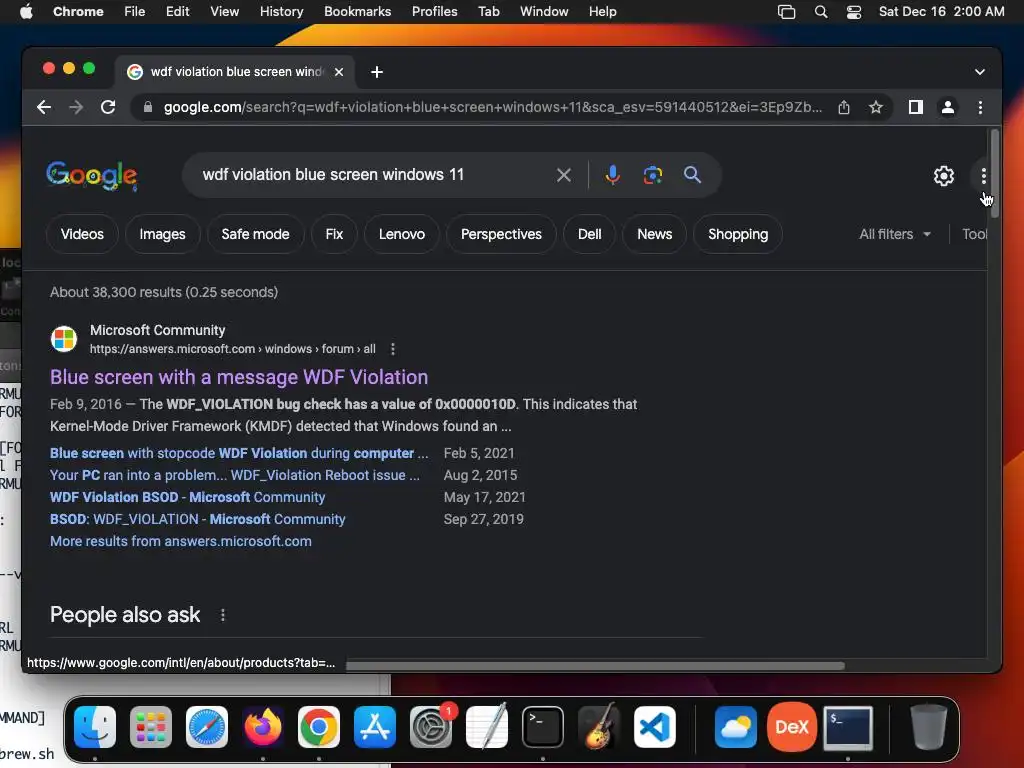Go back with the browser back arrow
The height and width of the screenshot is (768, 1024).
pyautogui.click(x=44, y=107)
